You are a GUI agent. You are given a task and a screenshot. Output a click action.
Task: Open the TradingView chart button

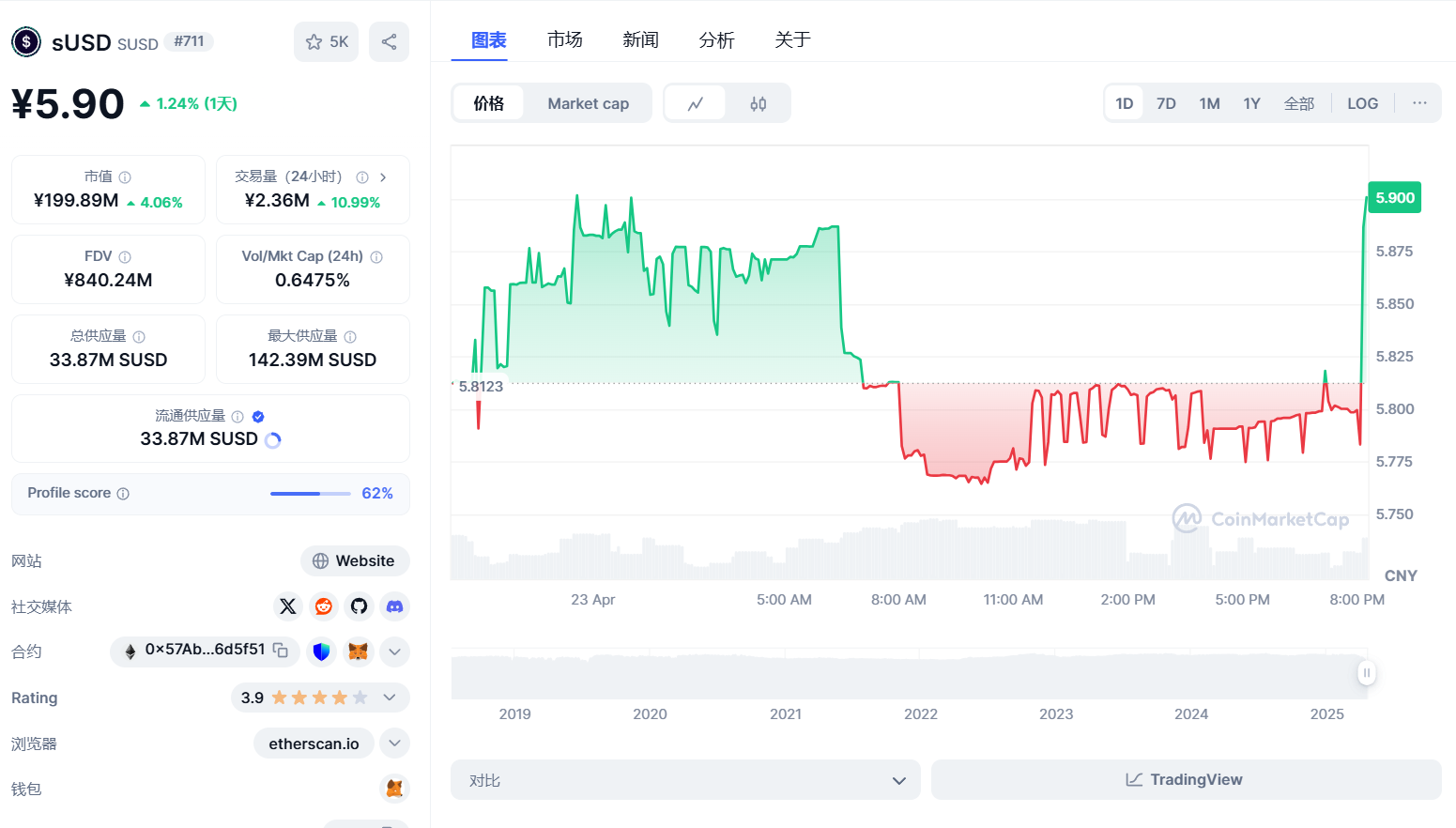click(x=1186, y=780)
